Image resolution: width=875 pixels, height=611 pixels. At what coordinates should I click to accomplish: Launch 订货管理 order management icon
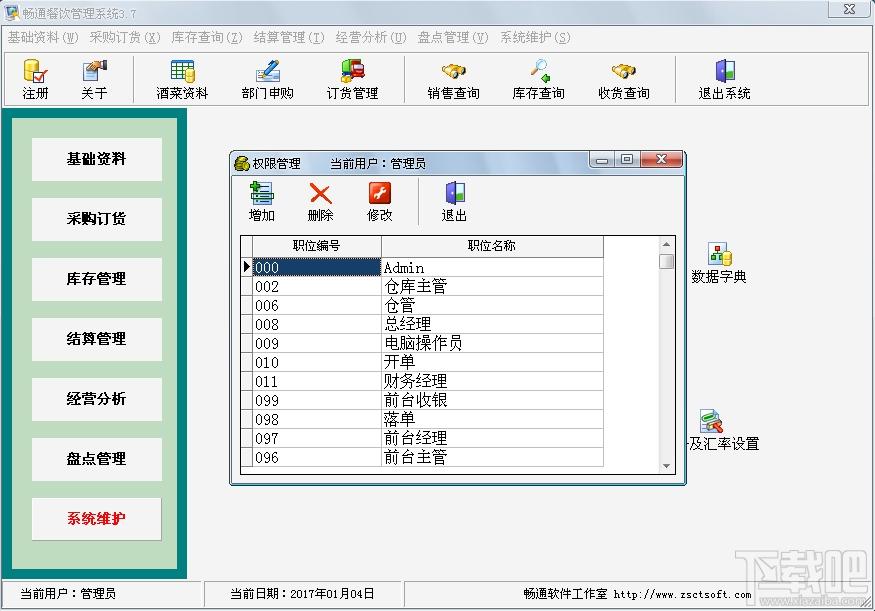tap(353, 72)
